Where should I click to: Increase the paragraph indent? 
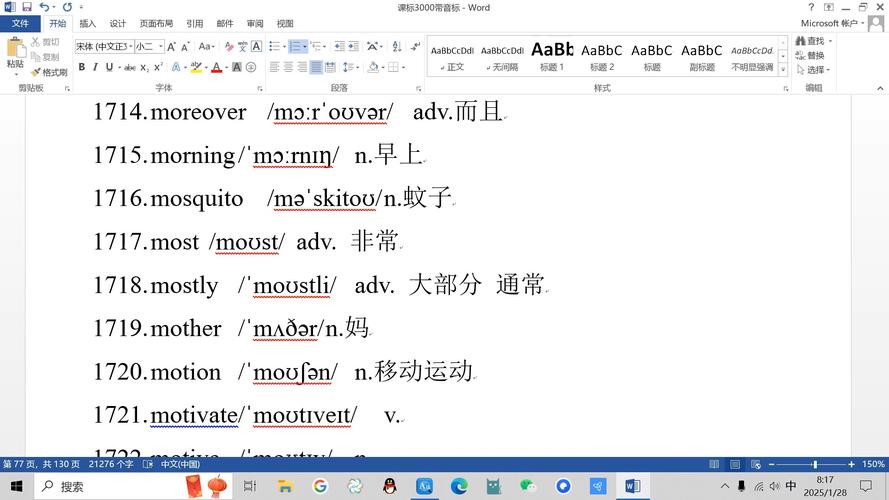click(x=353, y=46)
